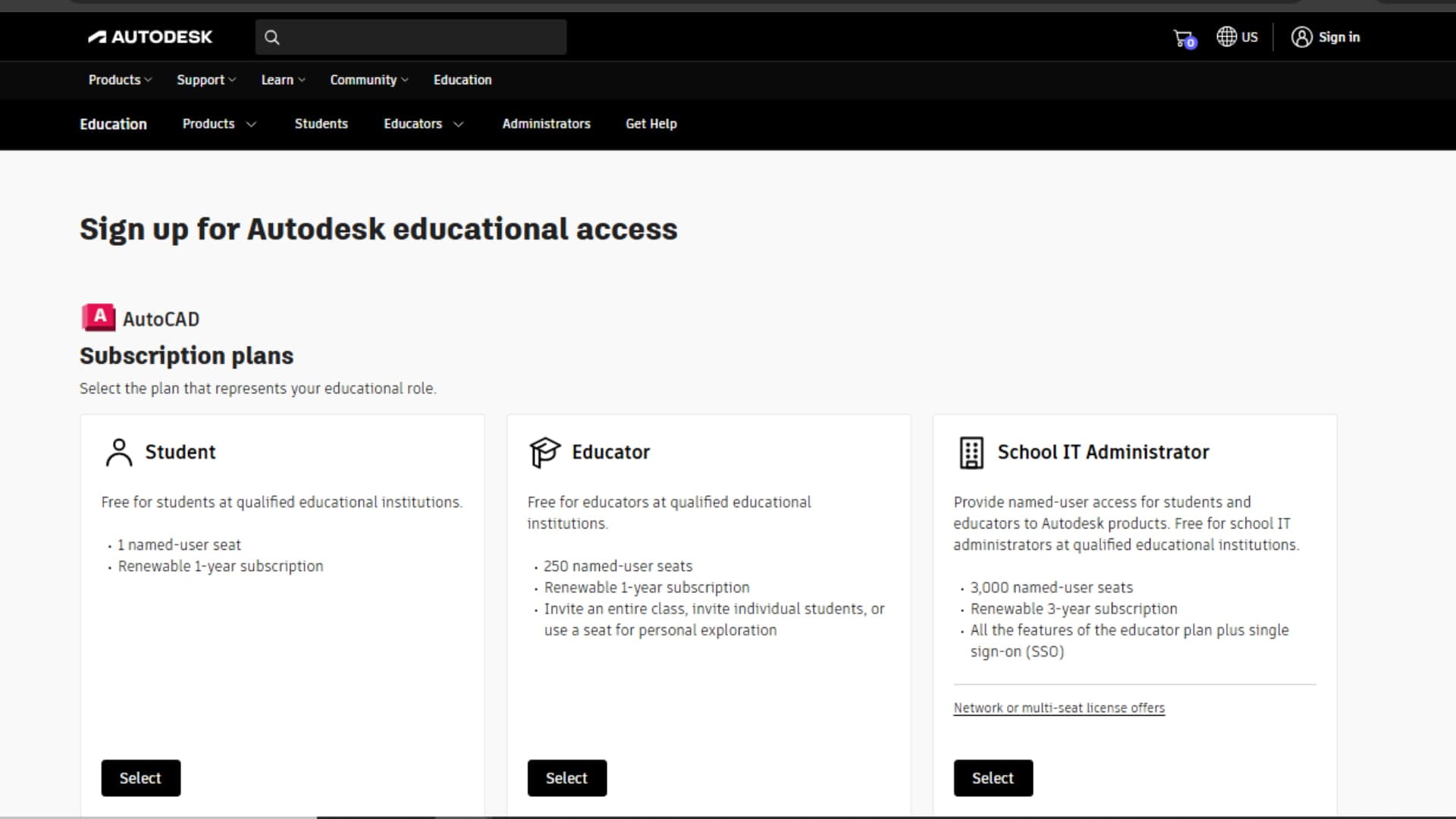Expand the Support menu dropdown

pos(206,80)
